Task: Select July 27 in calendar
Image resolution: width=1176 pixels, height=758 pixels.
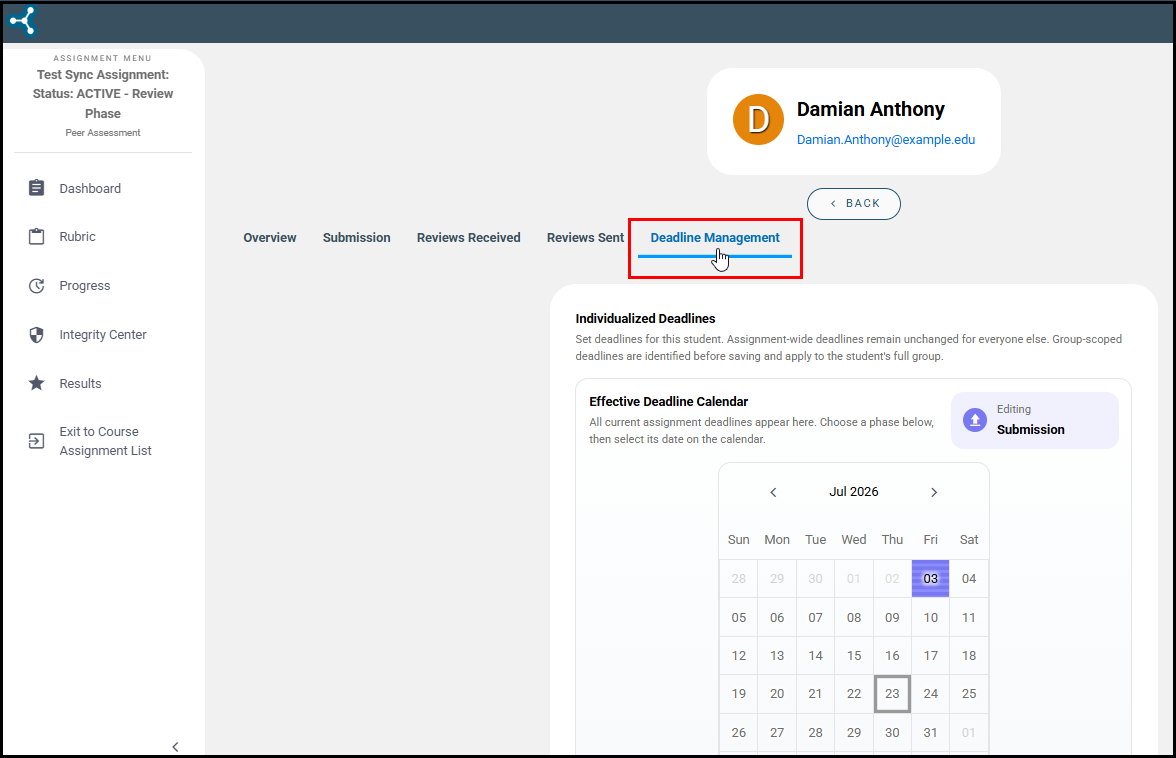Action: [x=777, y=733]
